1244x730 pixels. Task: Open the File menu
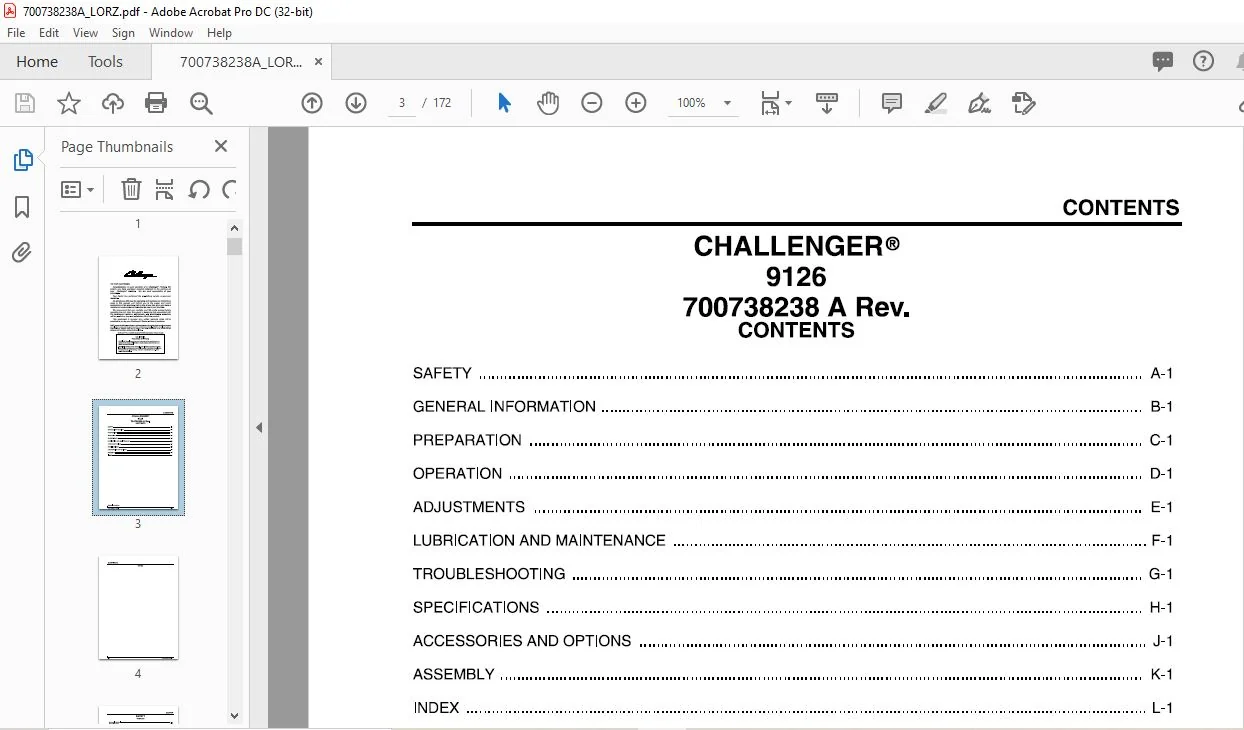[x=16, y=33]
